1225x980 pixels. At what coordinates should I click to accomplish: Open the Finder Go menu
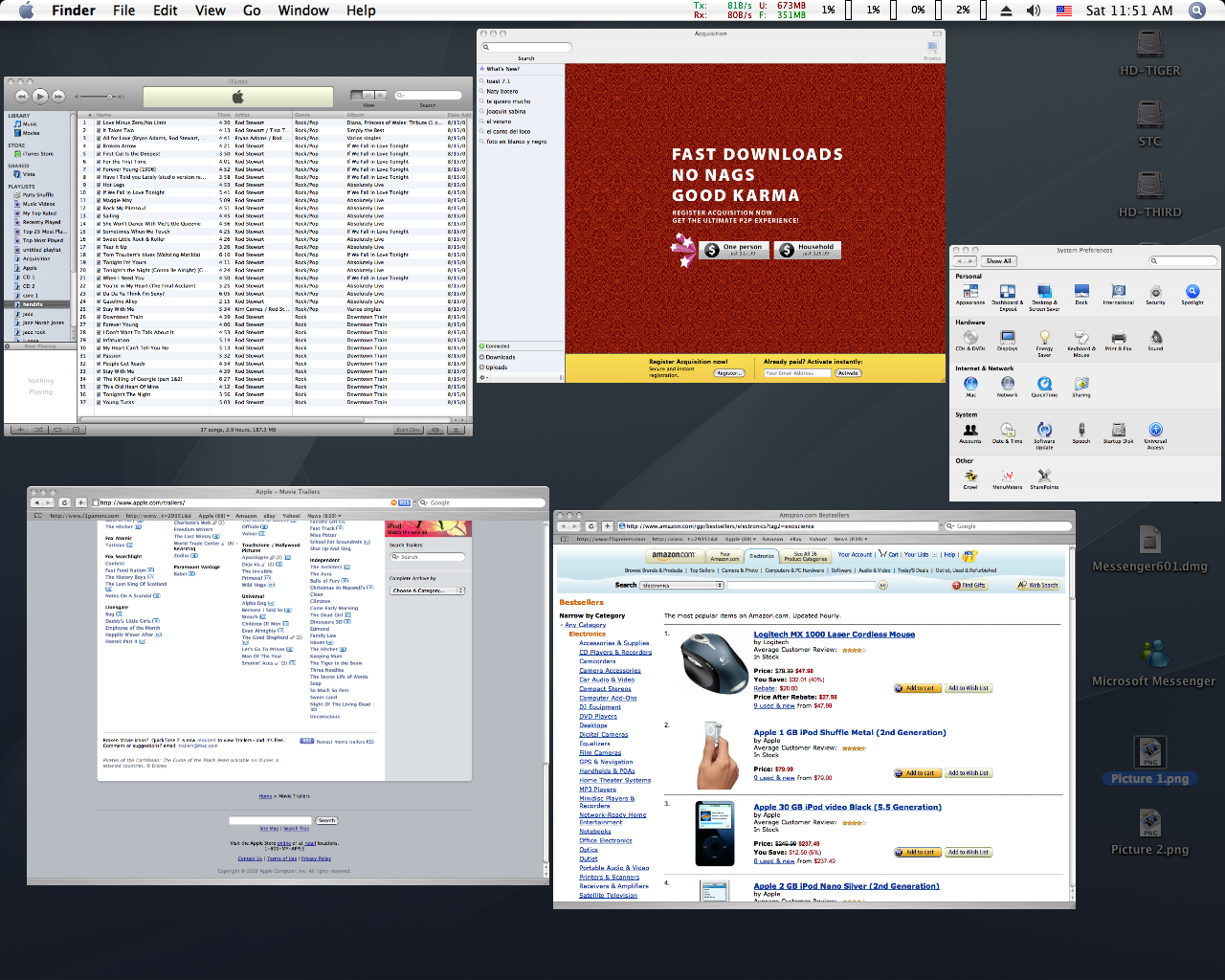(x=252, y=11)
